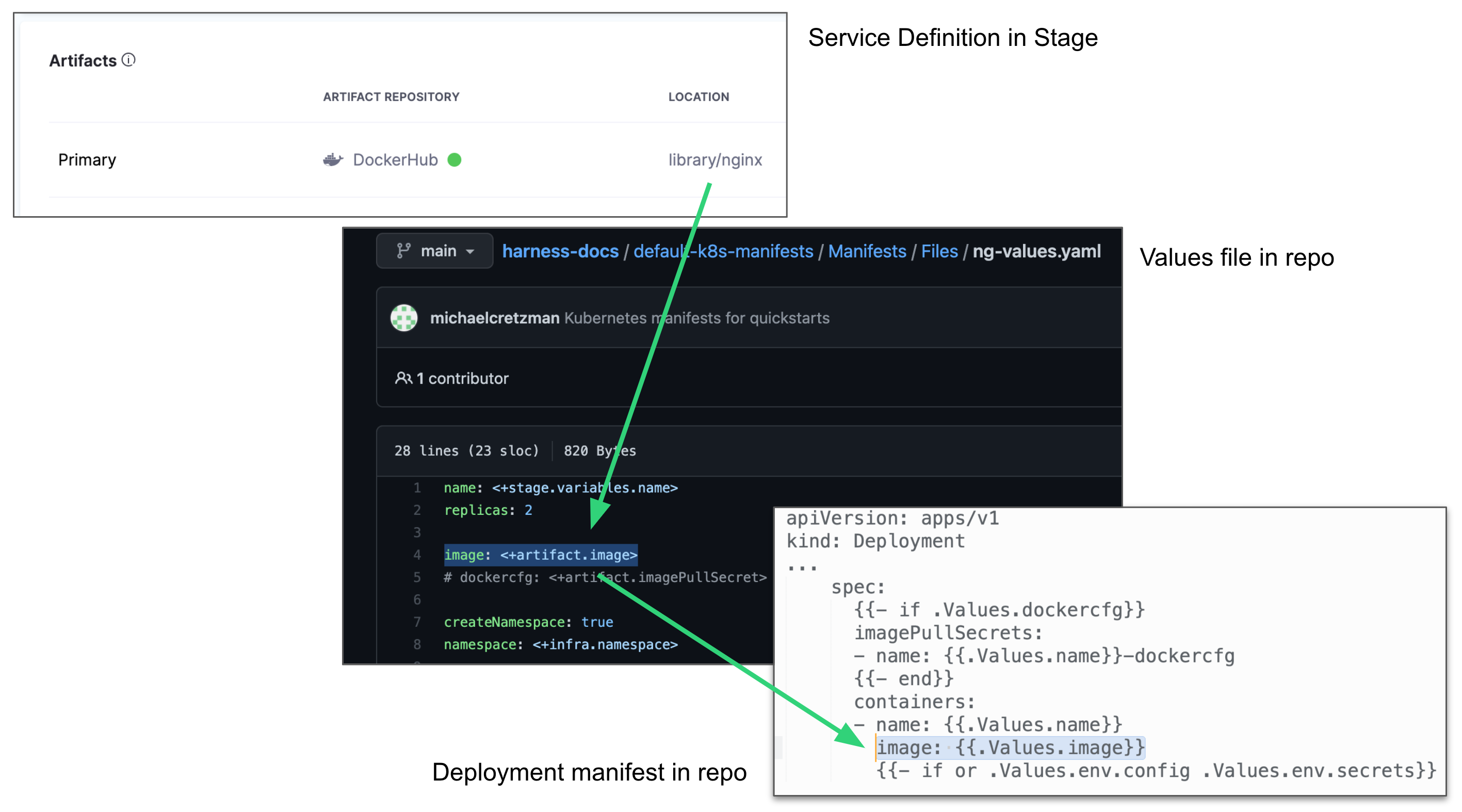Viewport: 1462px width, 812px height.
Task: Click the spec: line in manifest
Action: tap(858, 587)
